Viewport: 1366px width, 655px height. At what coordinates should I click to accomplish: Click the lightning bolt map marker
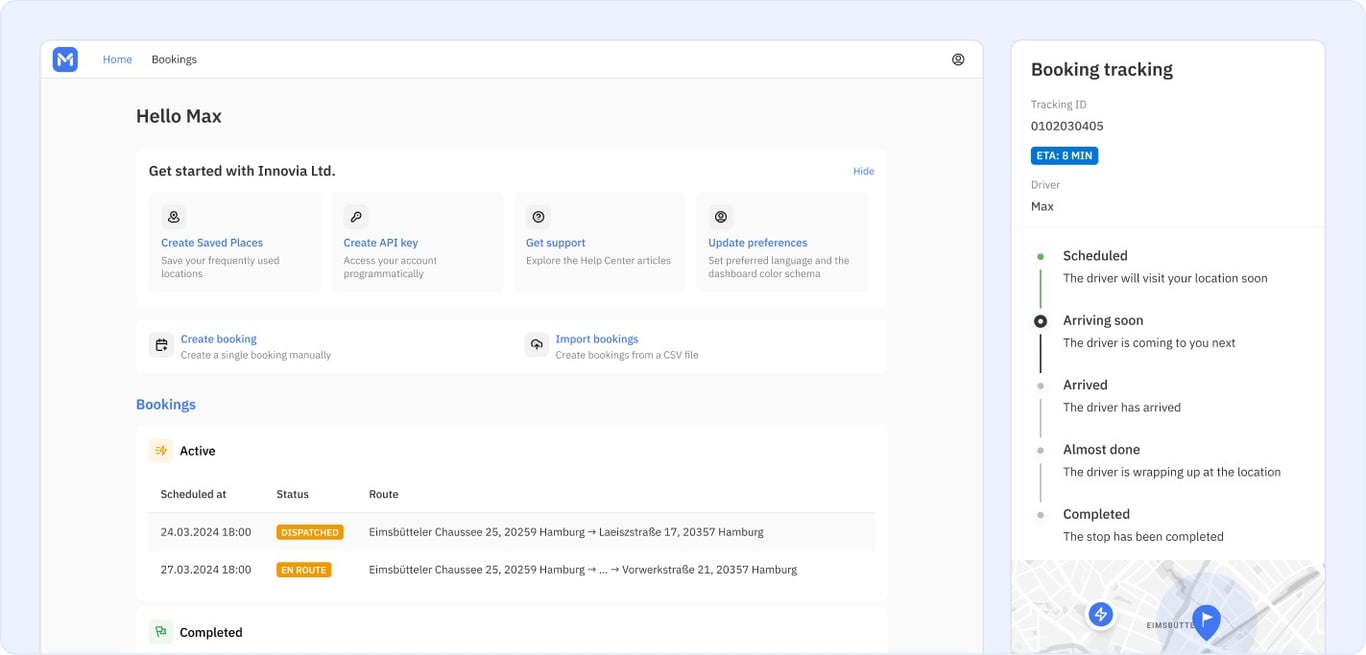[1101, 614]
